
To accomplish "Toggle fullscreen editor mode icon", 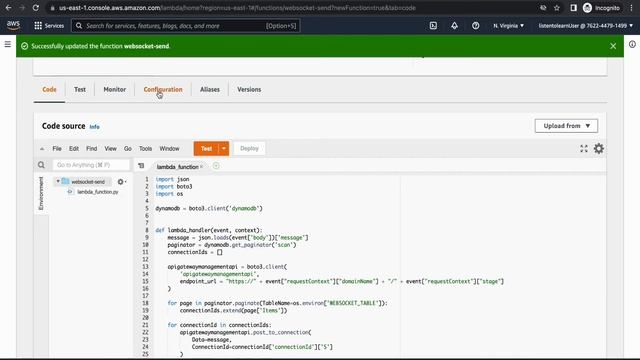I will [584, 149].
